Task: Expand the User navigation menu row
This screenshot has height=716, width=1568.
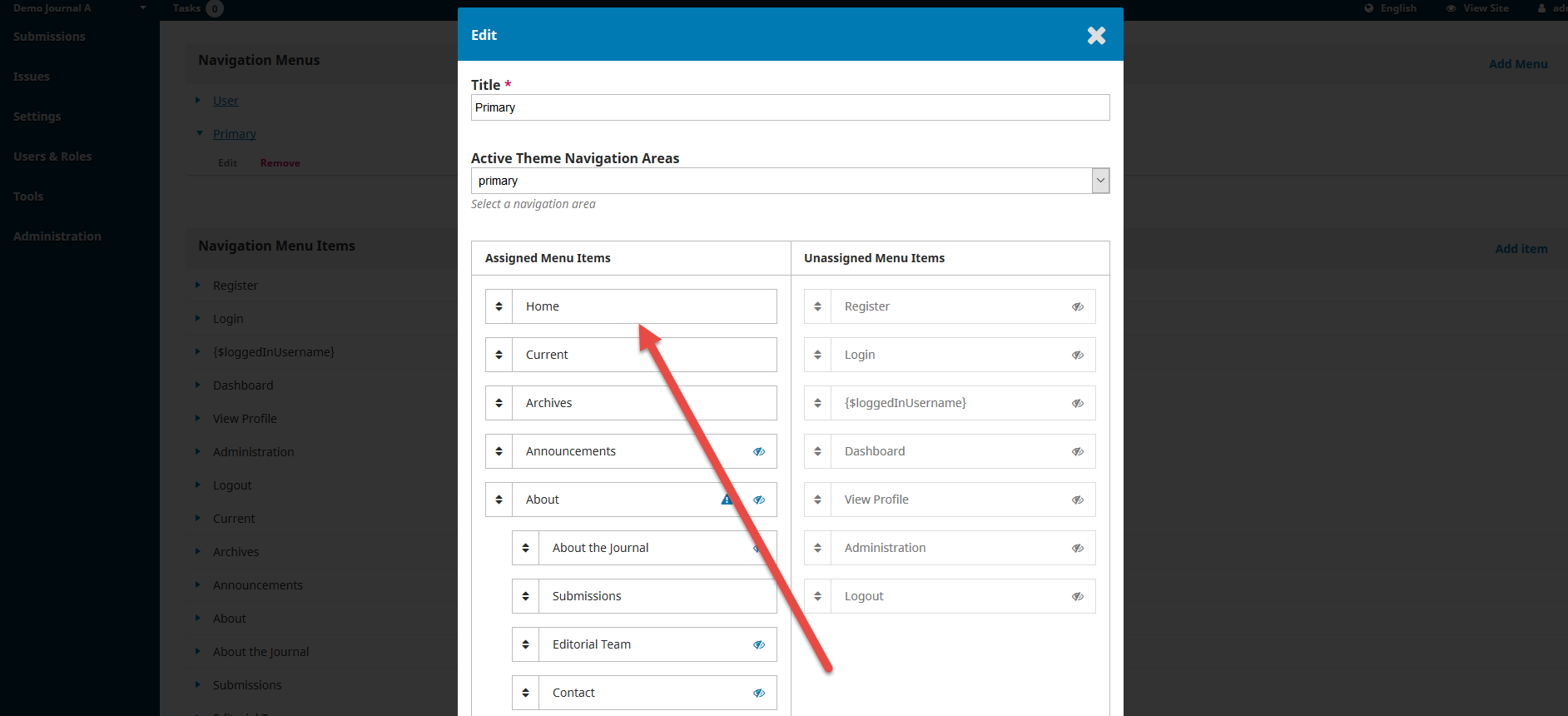Action: pos(198,100)
